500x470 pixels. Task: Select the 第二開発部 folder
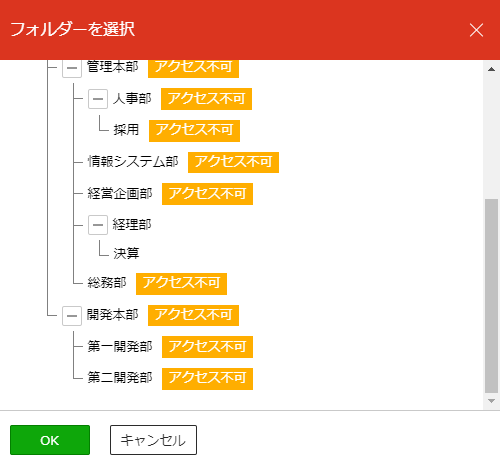[x=120, y=378]
